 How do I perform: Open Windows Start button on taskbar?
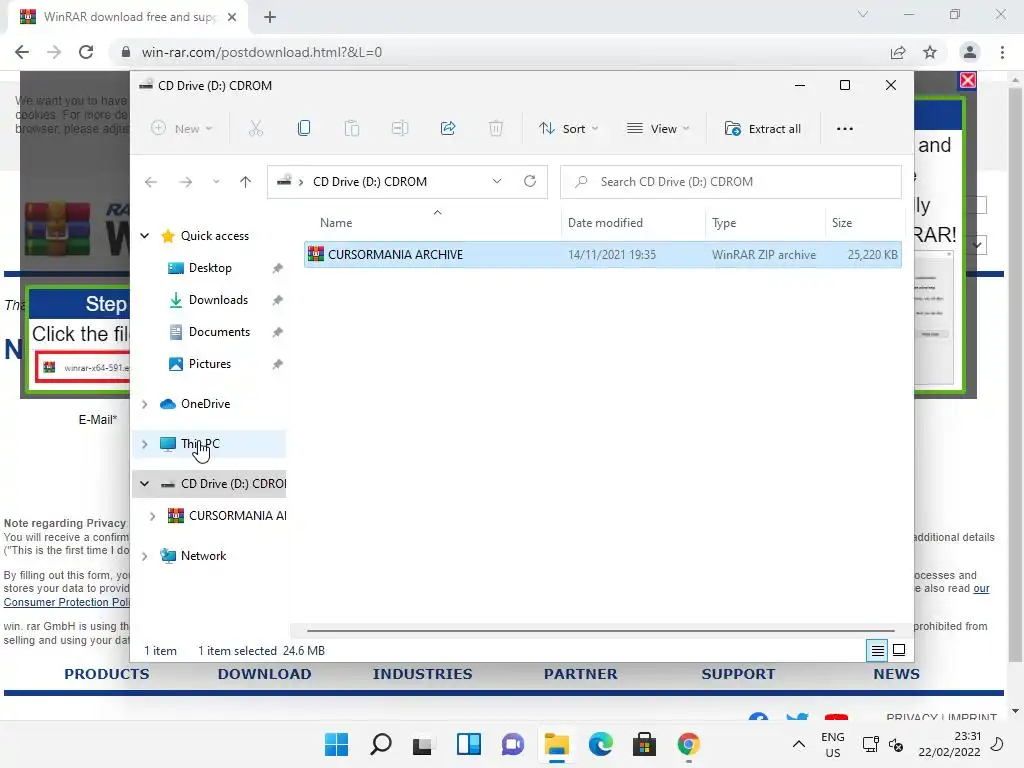[x=336, y=744]
